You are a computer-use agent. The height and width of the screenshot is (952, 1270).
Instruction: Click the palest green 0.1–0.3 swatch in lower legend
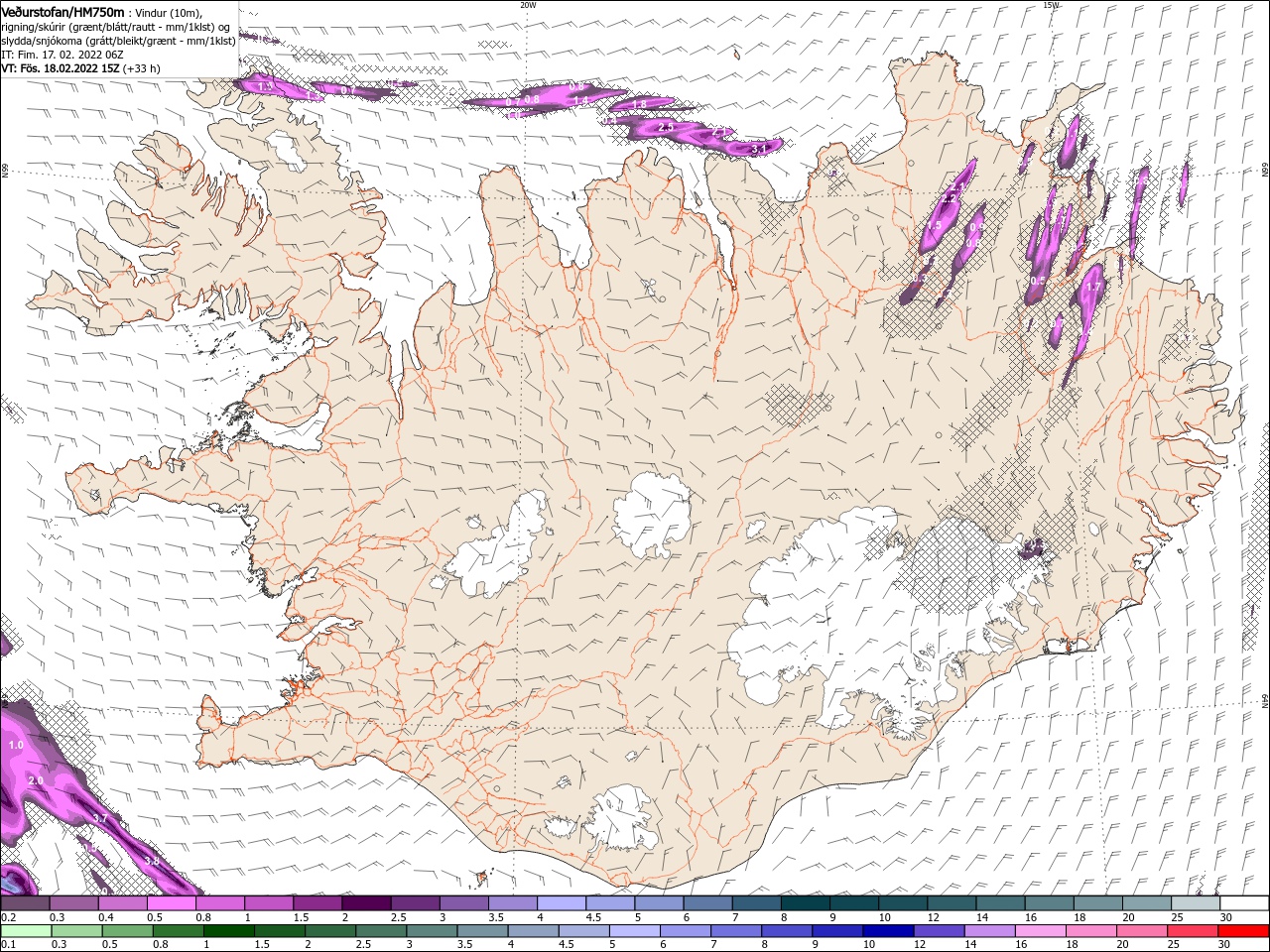point(26,931)
